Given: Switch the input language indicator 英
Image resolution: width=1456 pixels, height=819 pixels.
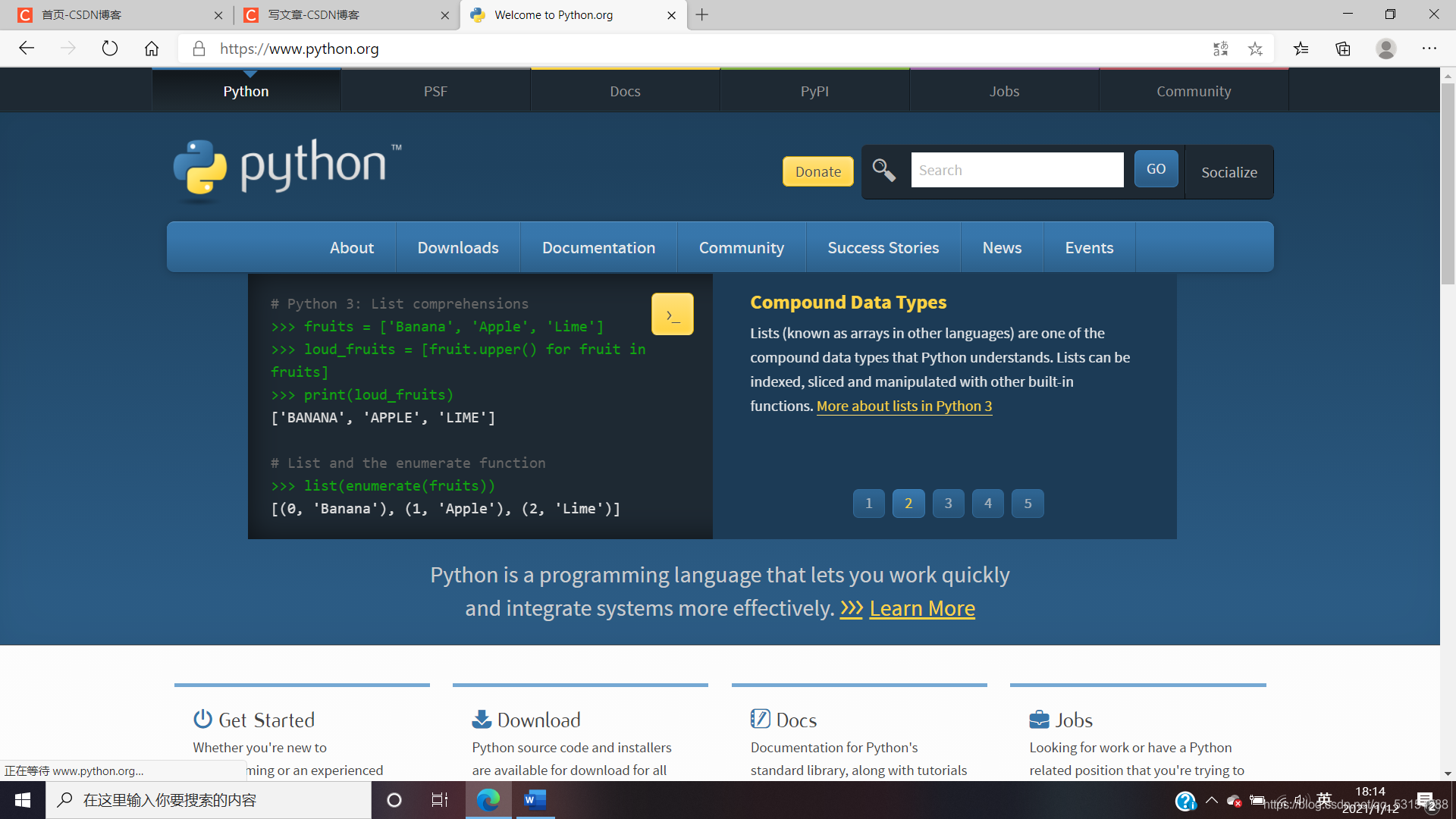Looking at the screenshot, I should click(1325, 799).
